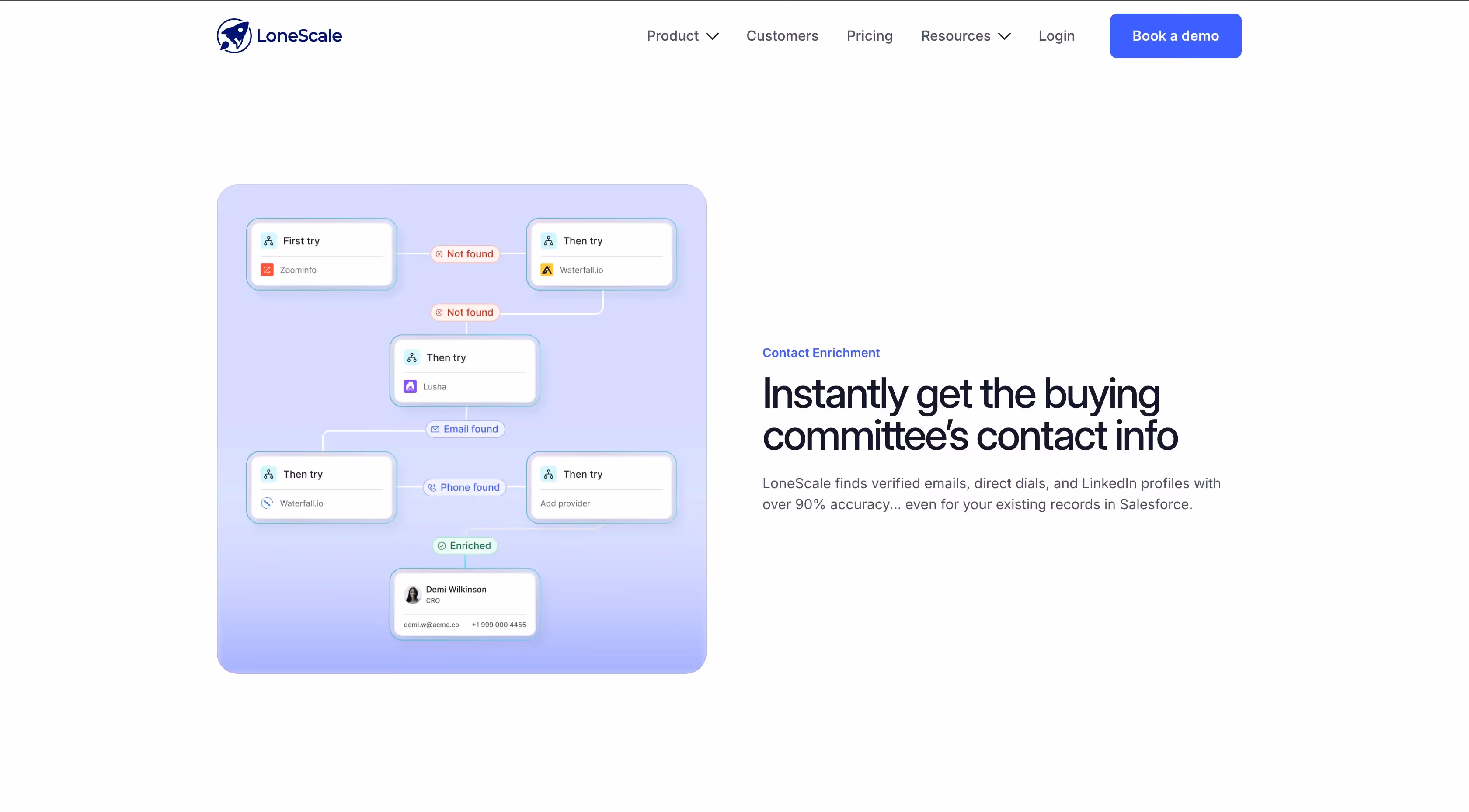Image resolution: width=1469 pixels, height=812 pixels.
Task: Click the workflow icon in Add provider card
Action: coord(549,474)
